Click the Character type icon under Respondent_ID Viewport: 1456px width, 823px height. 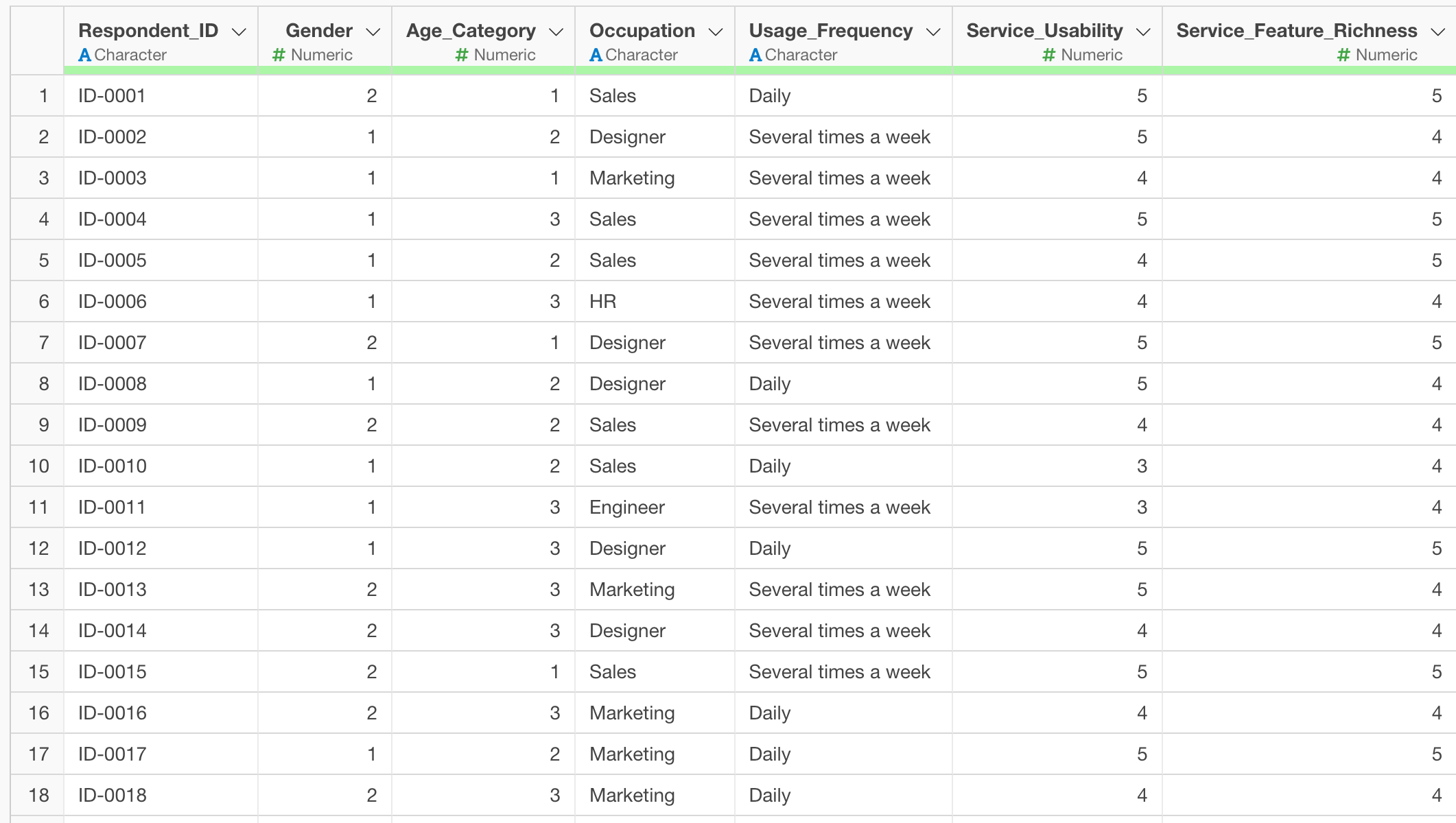[x=84, y=55]
